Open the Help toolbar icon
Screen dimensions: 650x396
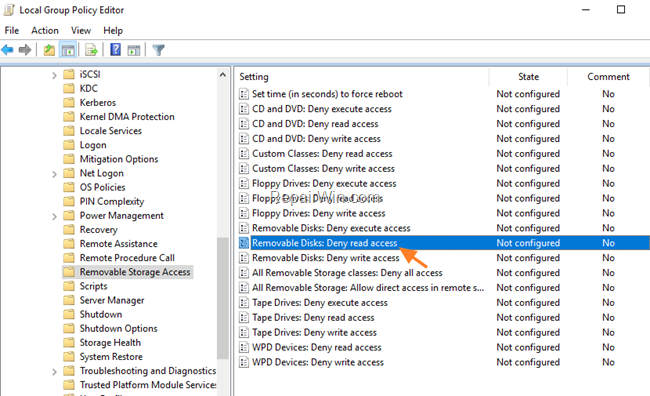(x=115, y=50)
